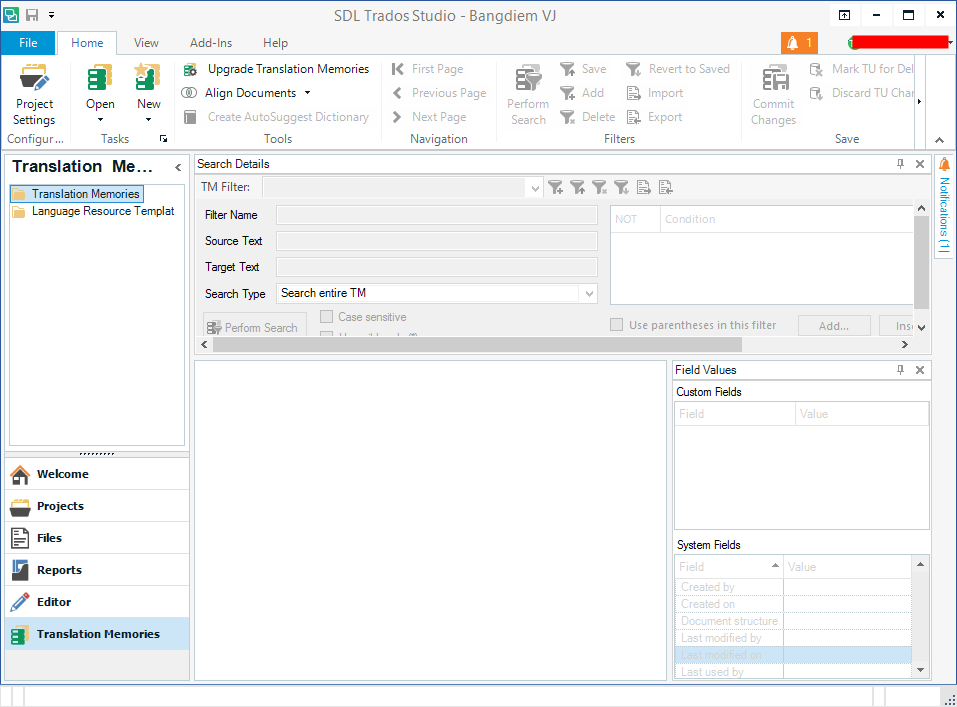The width and height of the screenshot is (957, 707).
Task: Click Create AutoSuggest Dictionary
Action: click(276, 117)
